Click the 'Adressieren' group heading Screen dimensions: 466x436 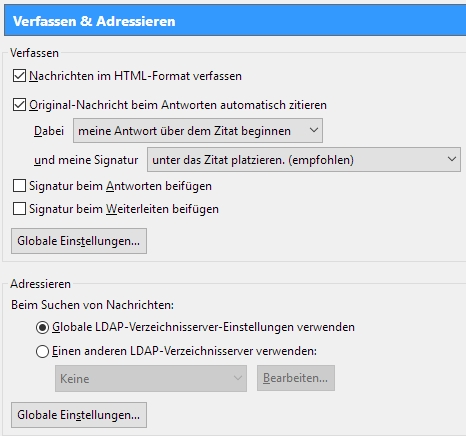tap(40, 284)
